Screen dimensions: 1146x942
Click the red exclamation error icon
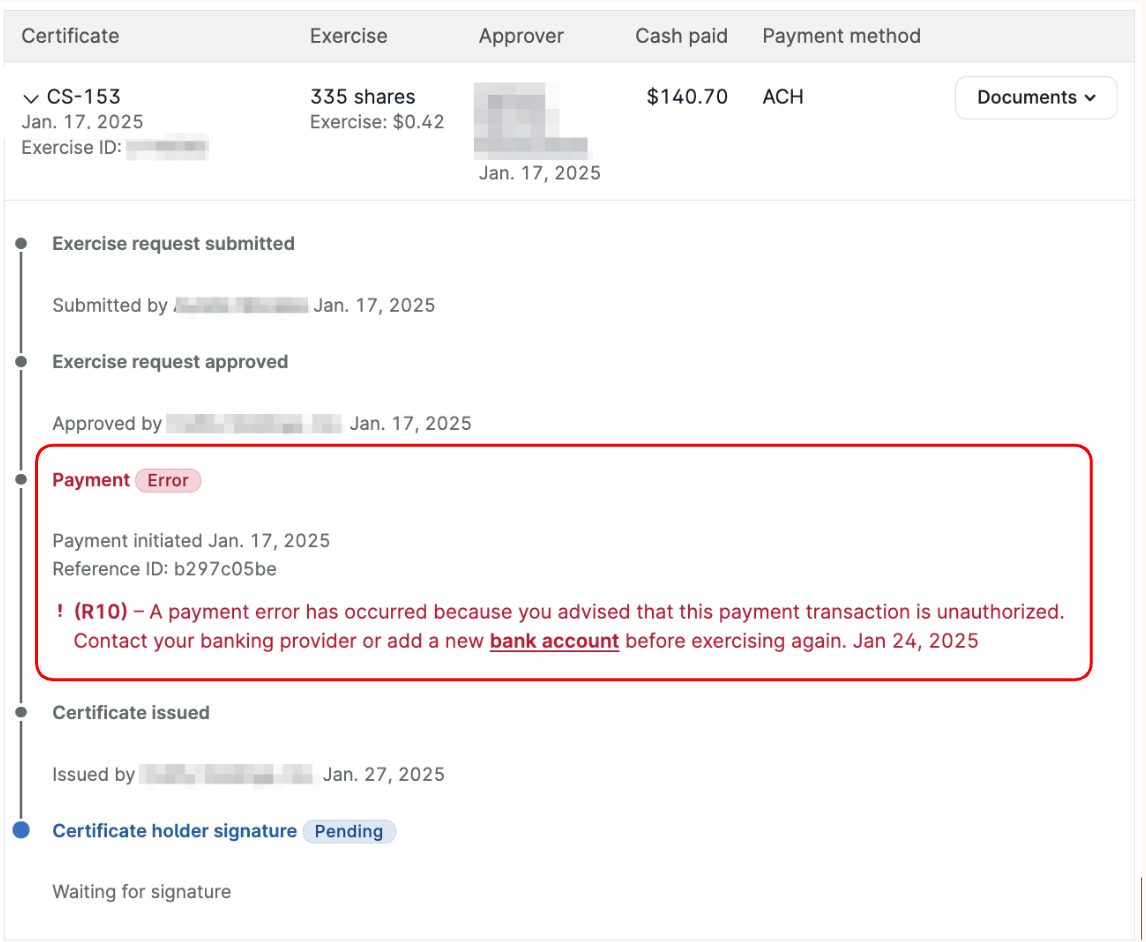60,610
